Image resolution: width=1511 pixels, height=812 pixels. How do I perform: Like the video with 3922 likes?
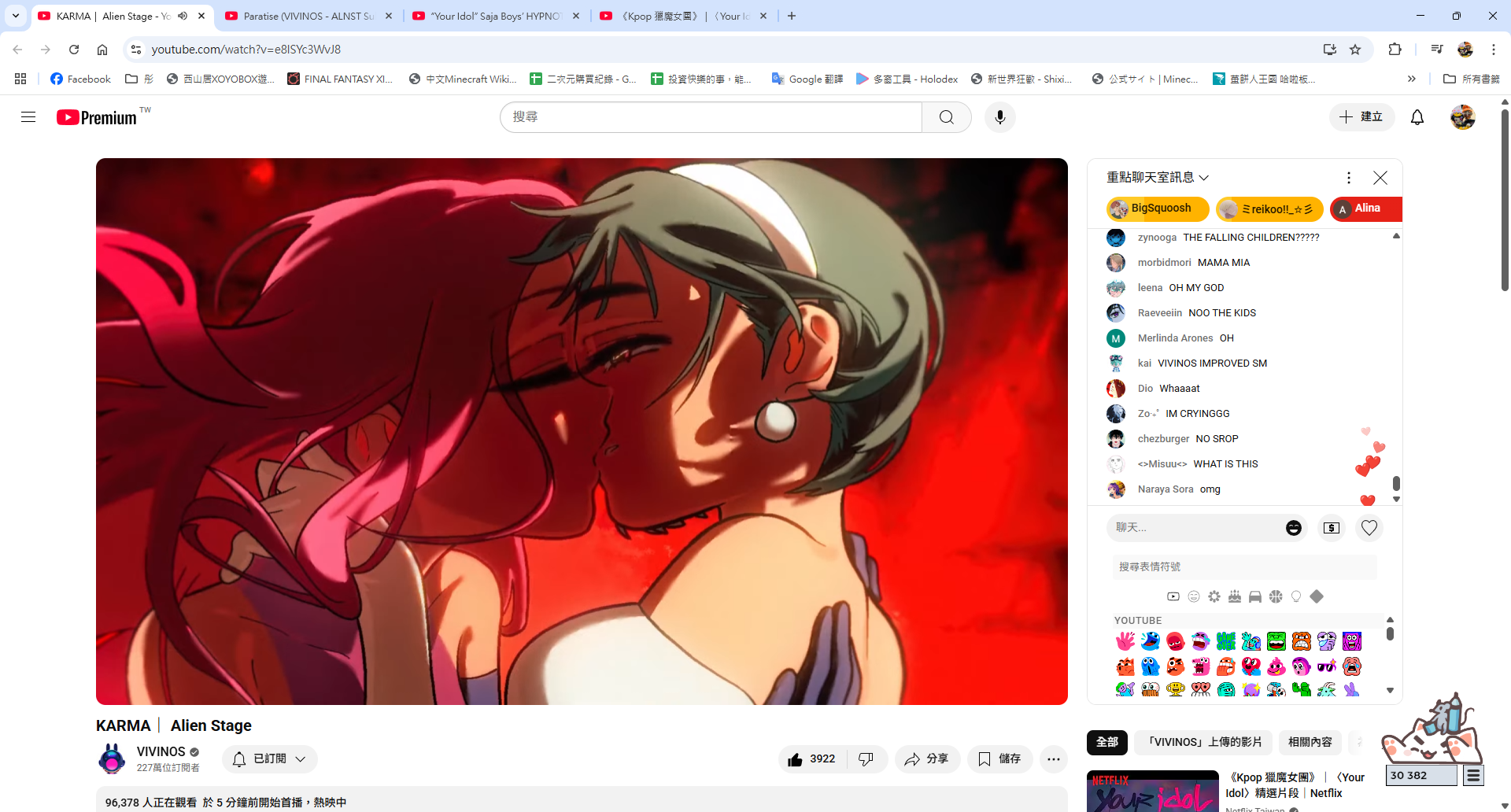(x=811, y=759)
